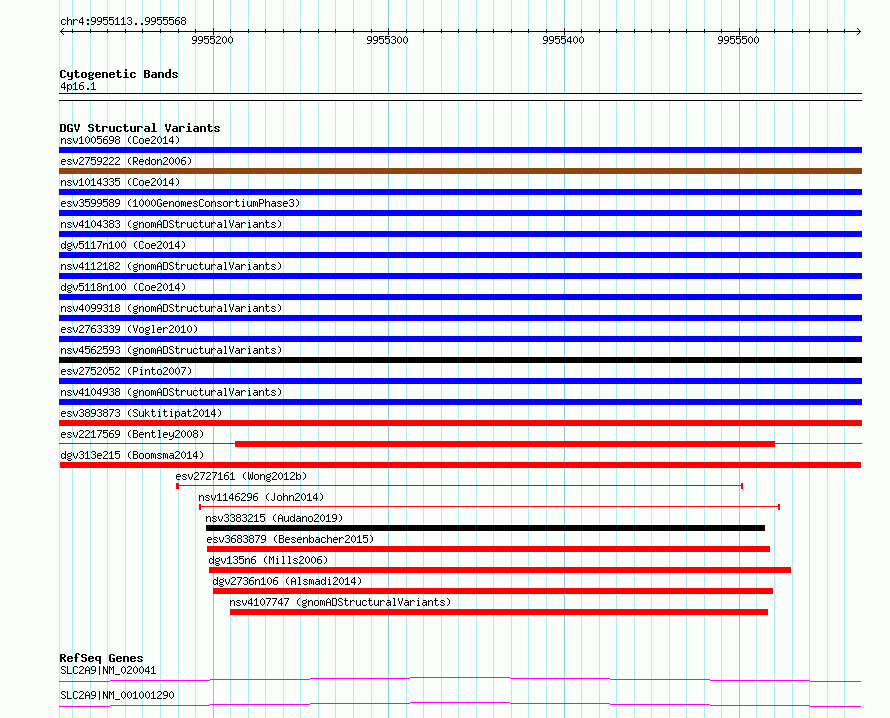This screenshot has height=718, width=890.
Task: Click the dgv5117n100 (Coe2014) label
Action: coord(123,245)
